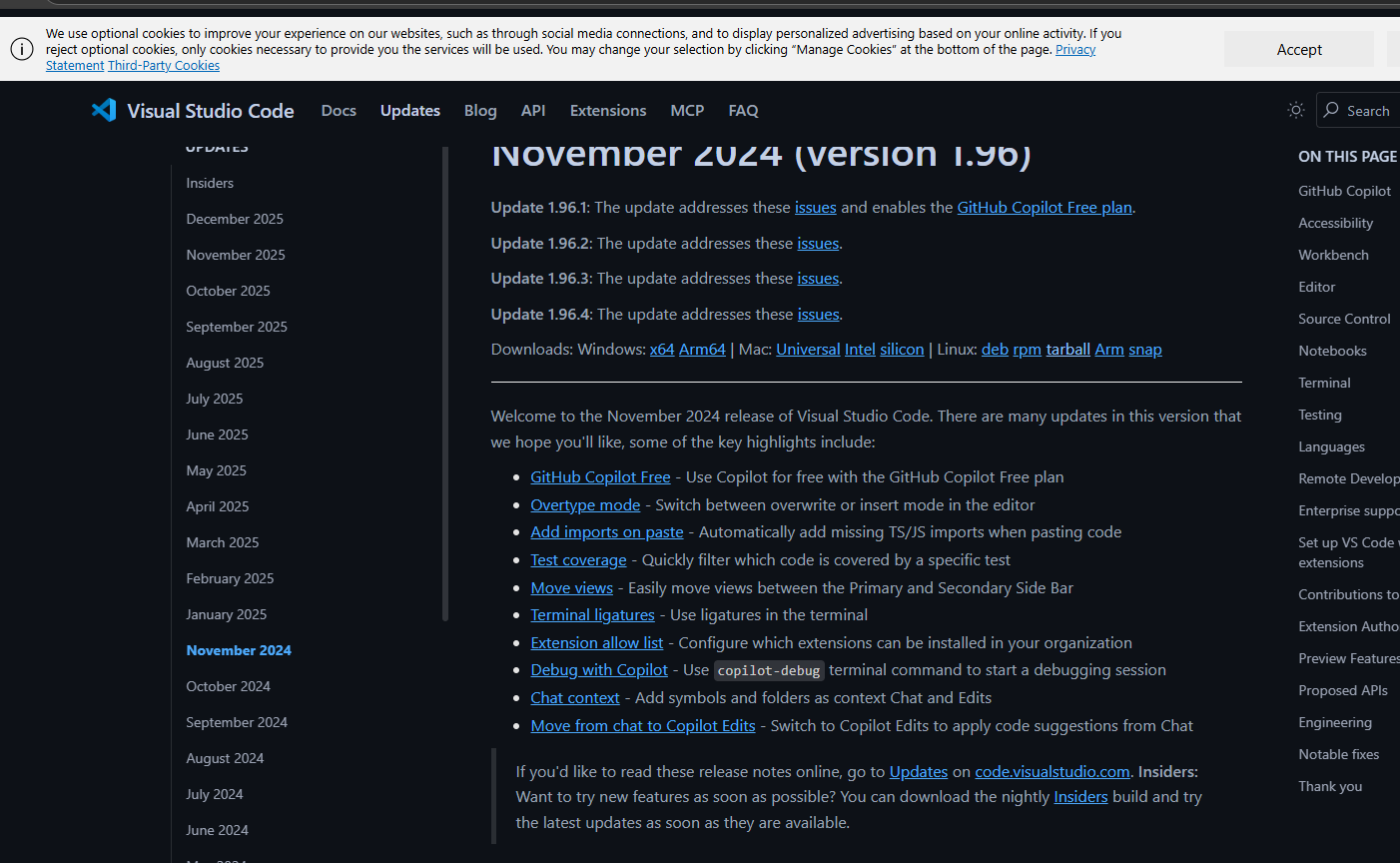Open the Terminal ligatures link

pyautogui.click(x=592, y=615)
